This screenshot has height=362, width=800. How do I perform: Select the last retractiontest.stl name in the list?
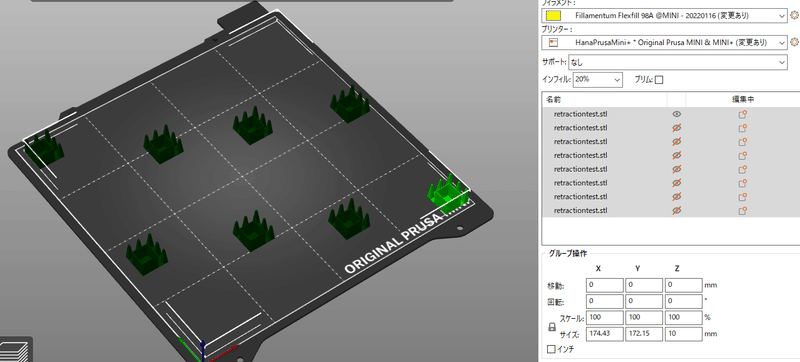[580, 211]
